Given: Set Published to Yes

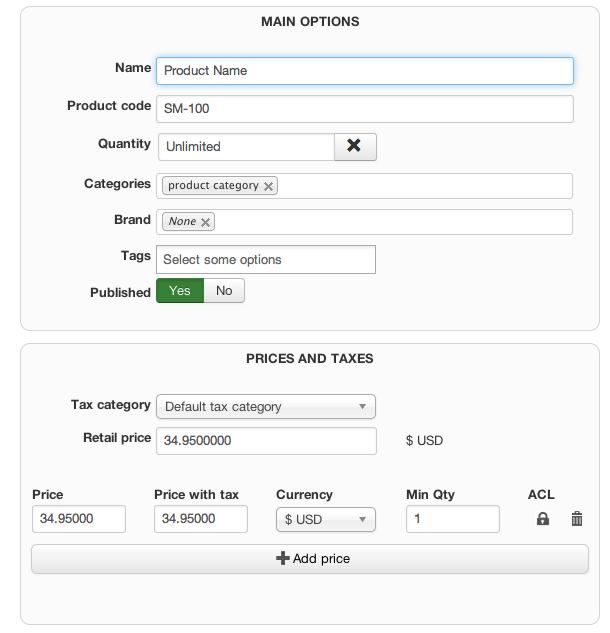Looking at the screenshot, I should pyautogui.click(x=180, y=291).
